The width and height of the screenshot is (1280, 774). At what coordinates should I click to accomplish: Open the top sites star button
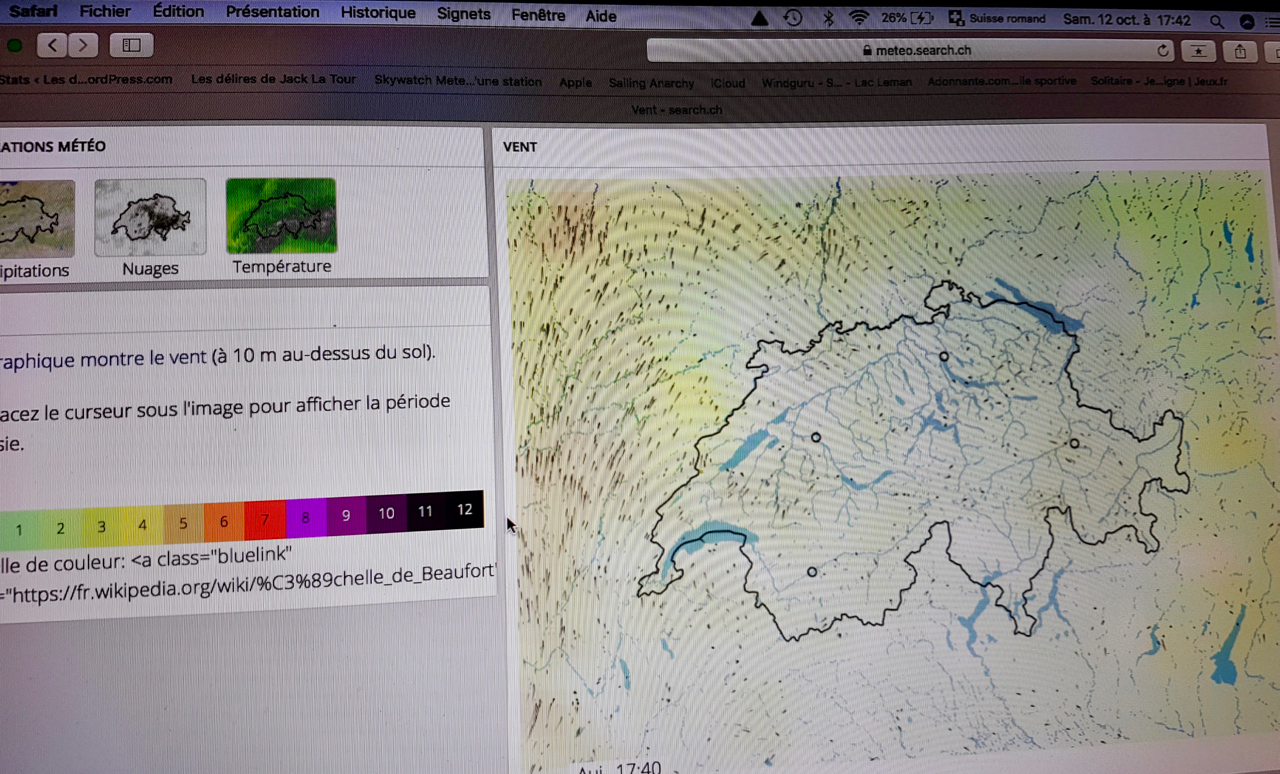tap(1198, 51)
